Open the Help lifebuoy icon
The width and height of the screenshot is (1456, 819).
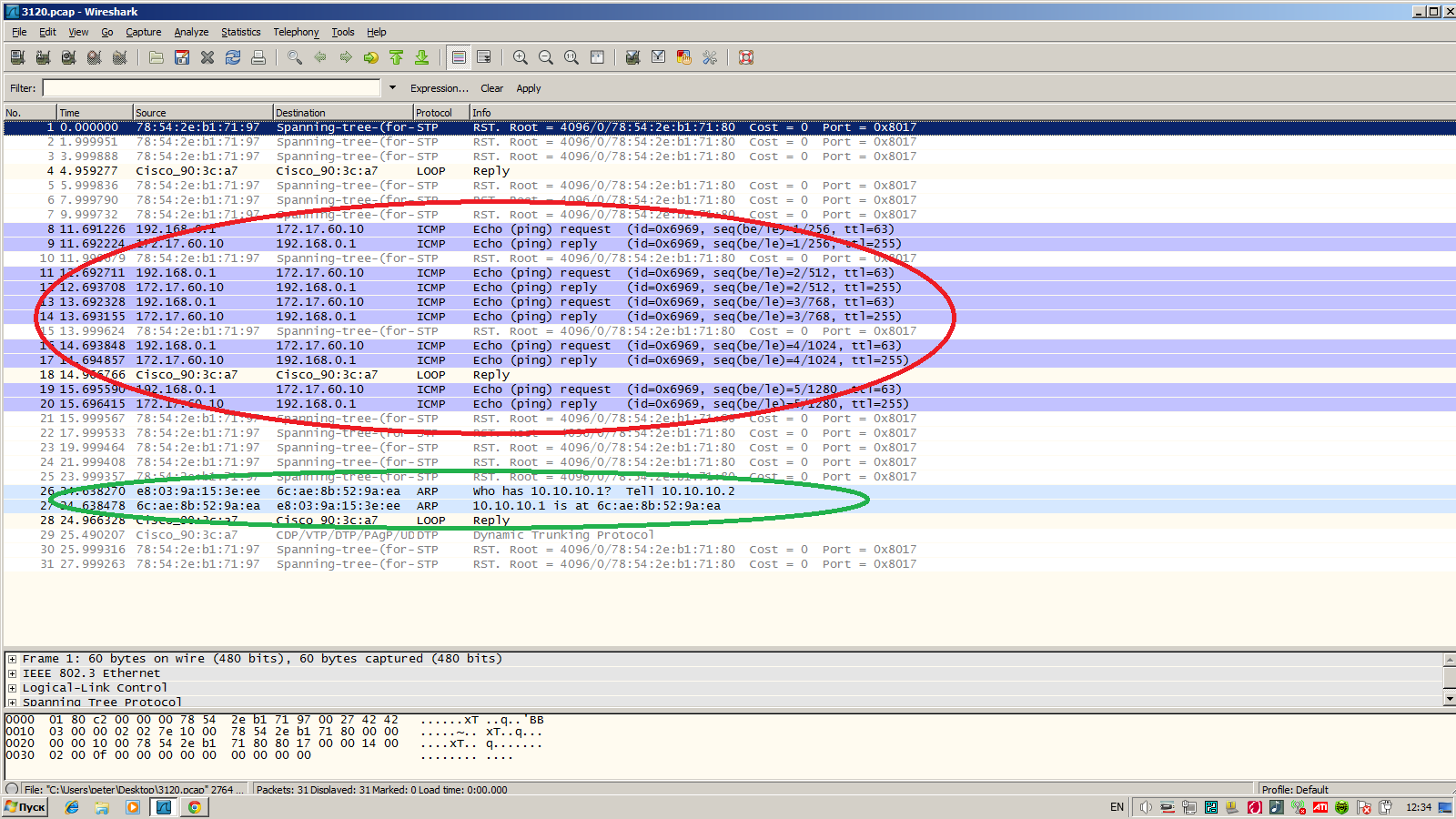point(746,57)
